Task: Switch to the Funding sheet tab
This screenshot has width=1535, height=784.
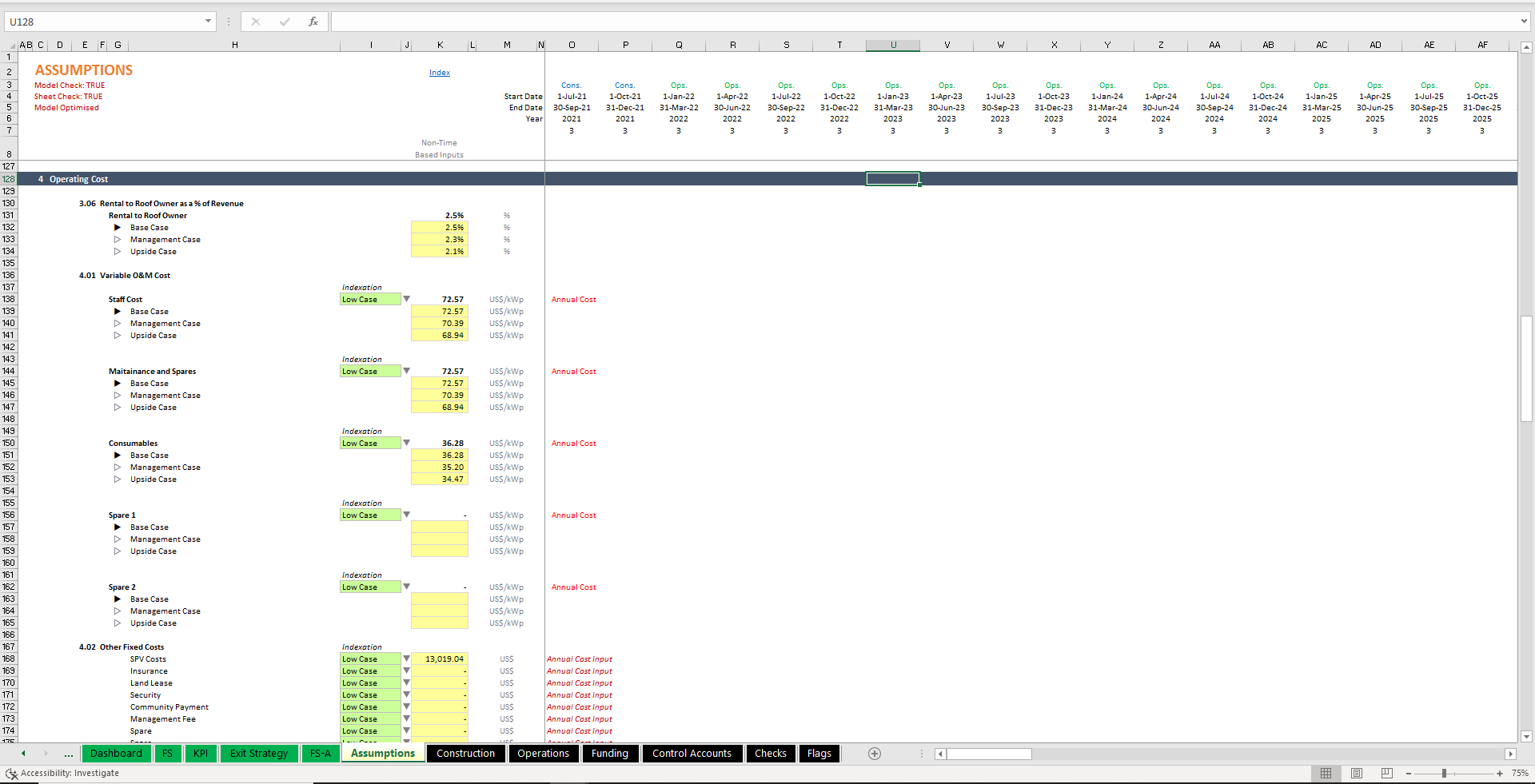Action: [610, 754]
